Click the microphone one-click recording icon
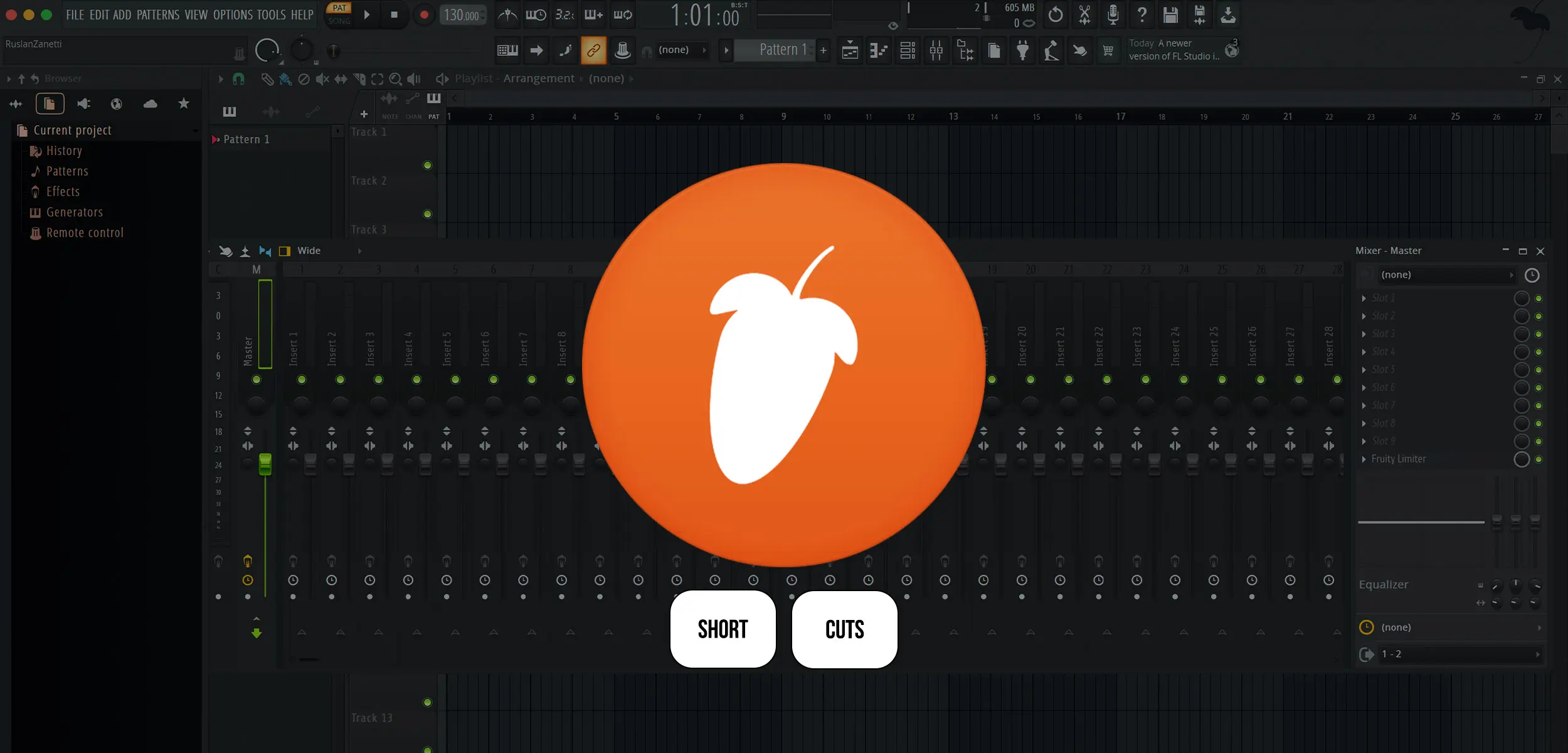Image resolution: width=1568 pixels, height=753 pixels. click(1113, 14)
